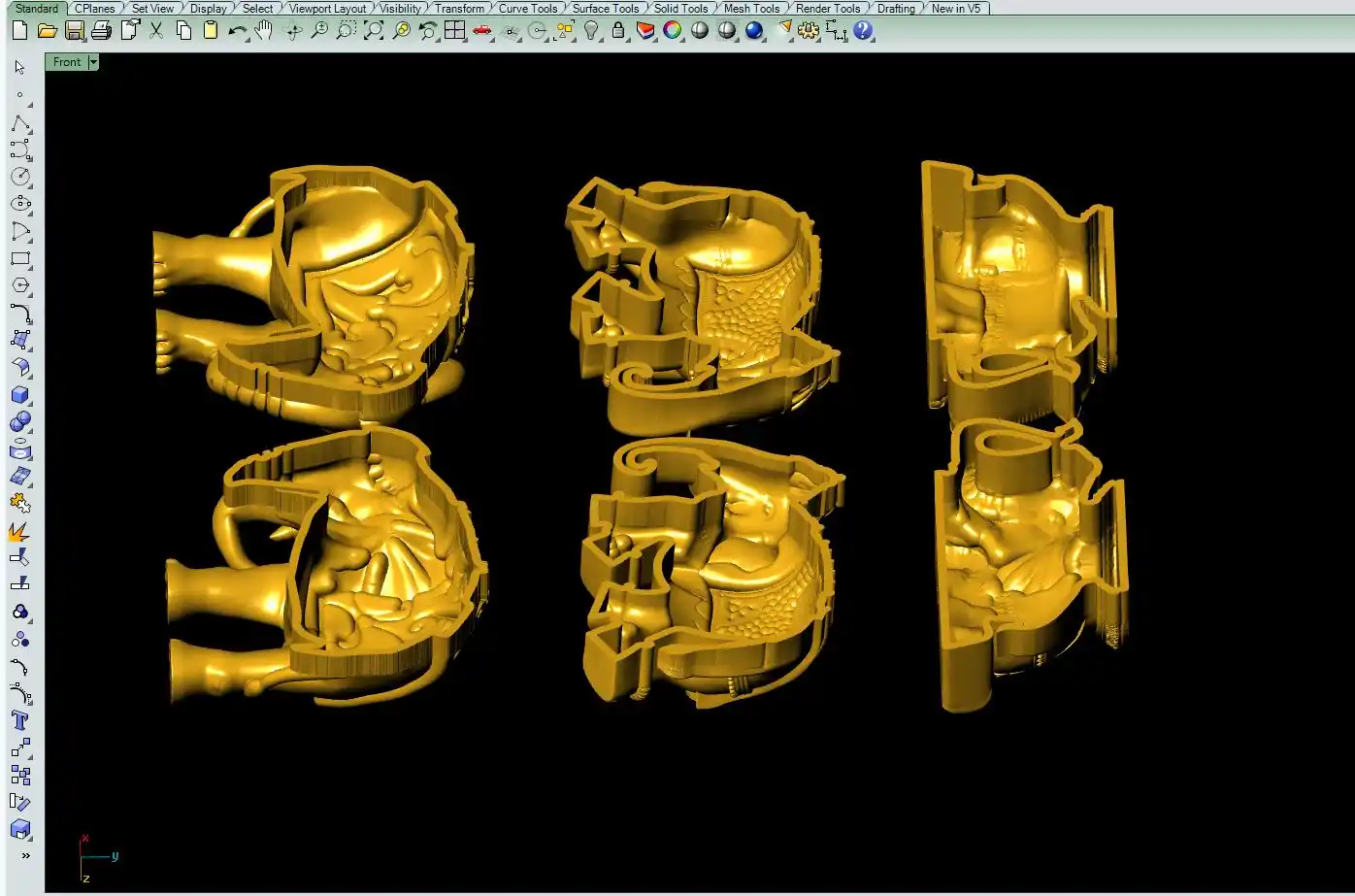Click the color wheel object properties icon

[x=672, y=31]
